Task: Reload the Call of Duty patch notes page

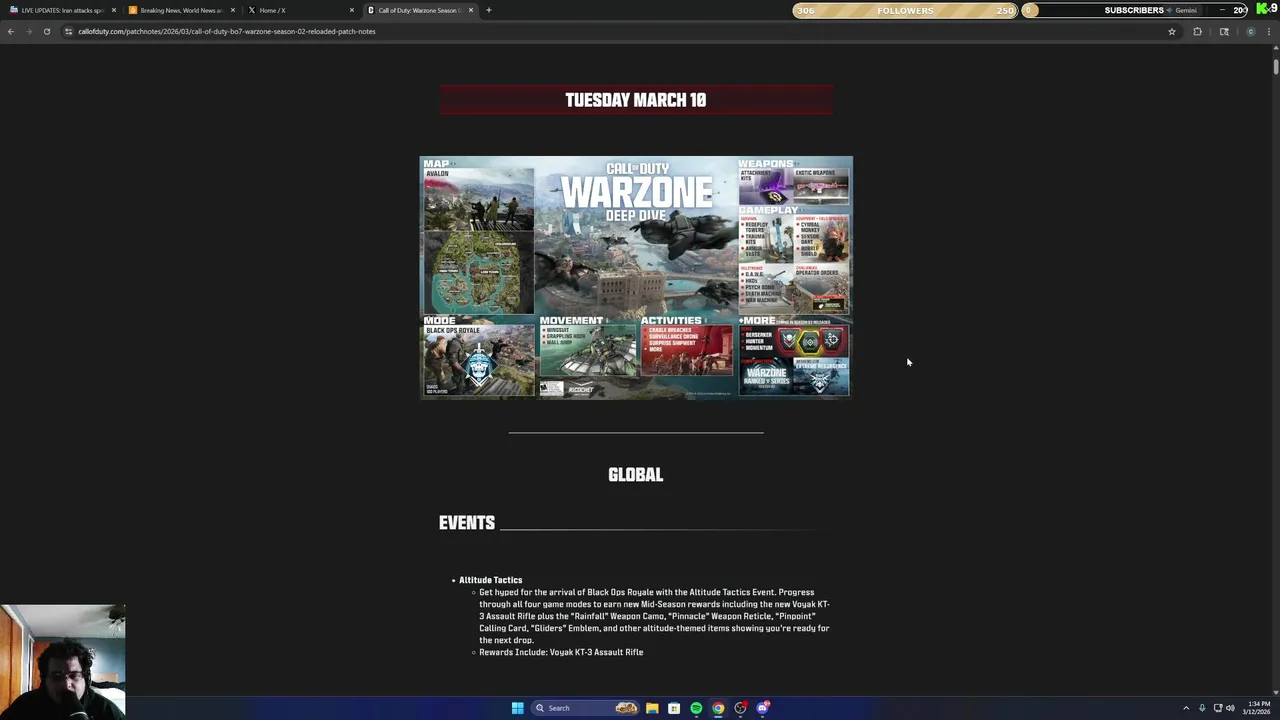Action: [x=46, y=31]
